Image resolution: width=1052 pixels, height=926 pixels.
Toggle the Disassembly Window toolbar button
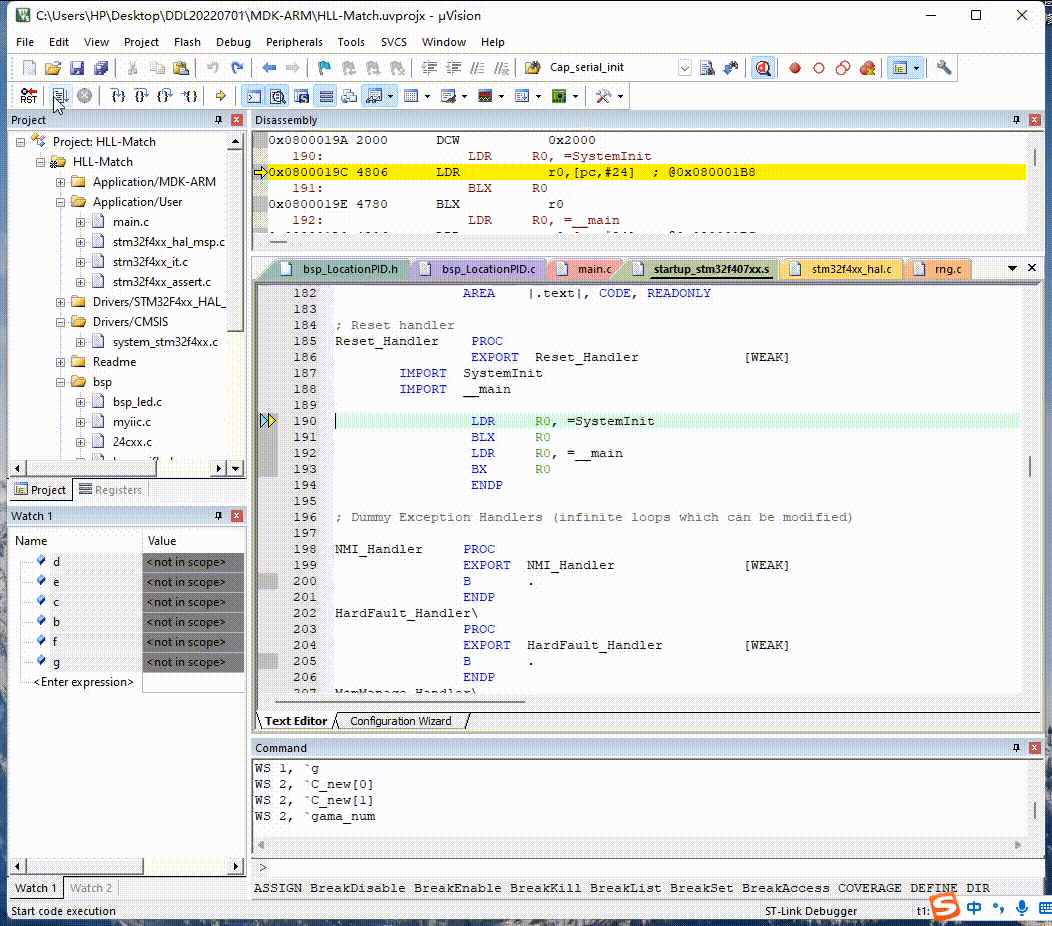(277, 96)
